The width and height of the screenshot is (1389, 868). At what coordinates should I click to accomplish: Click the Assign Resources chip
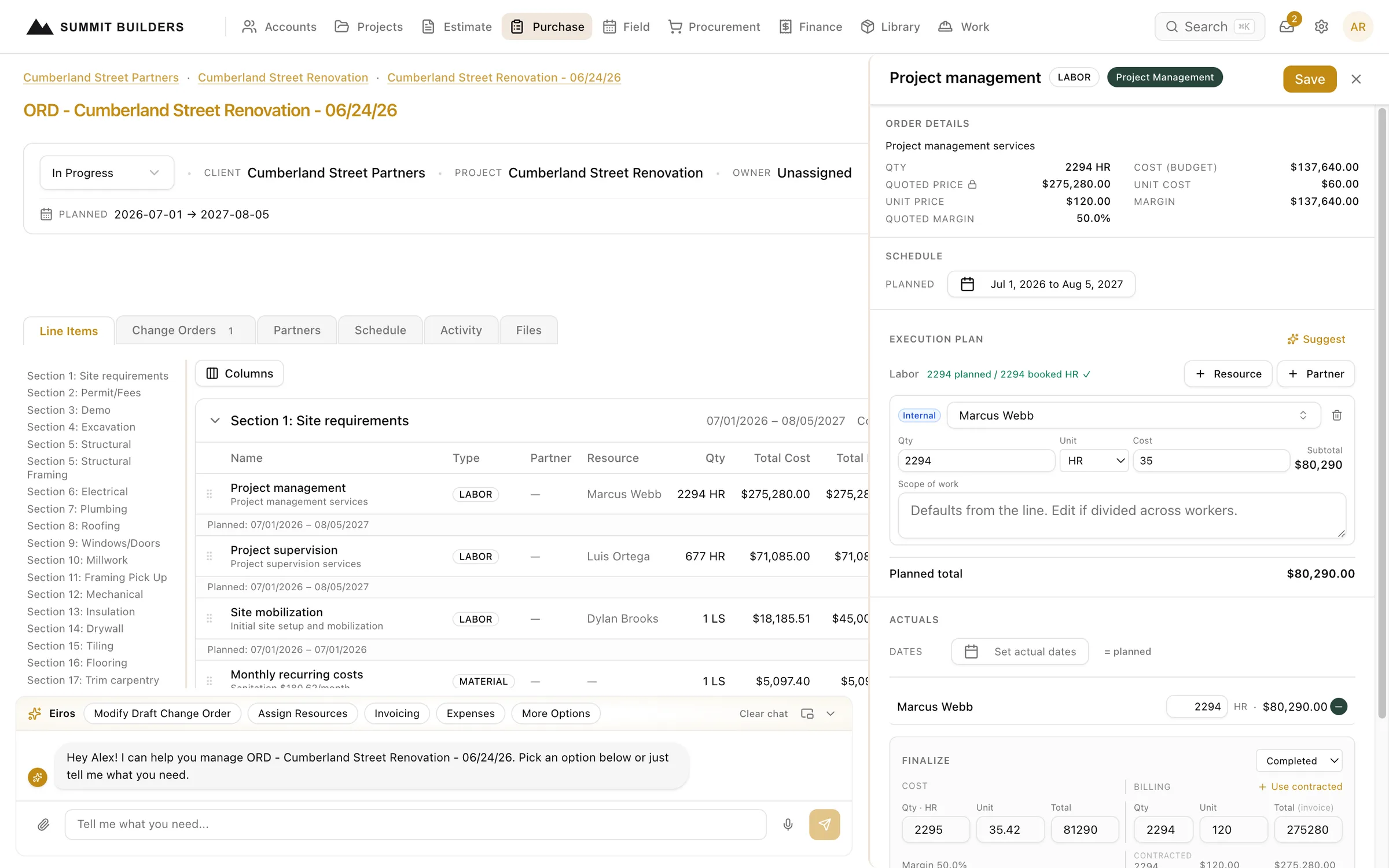pos(303,713)
